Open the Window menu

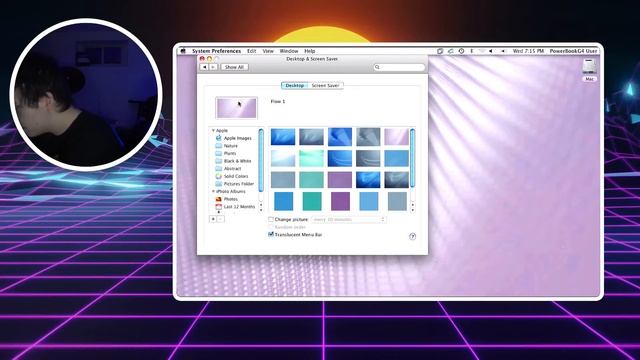[289, 51]
